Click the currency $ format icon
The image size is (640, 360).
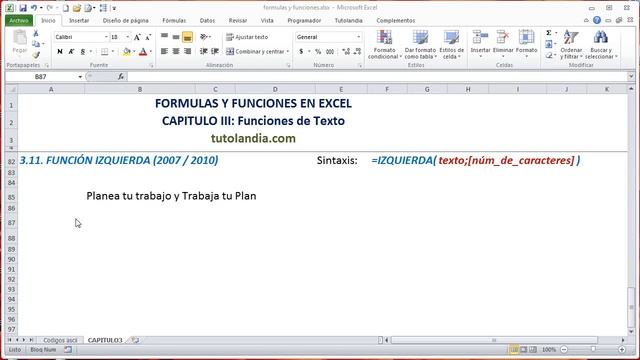pyautogui.click(x=301, y=51)
